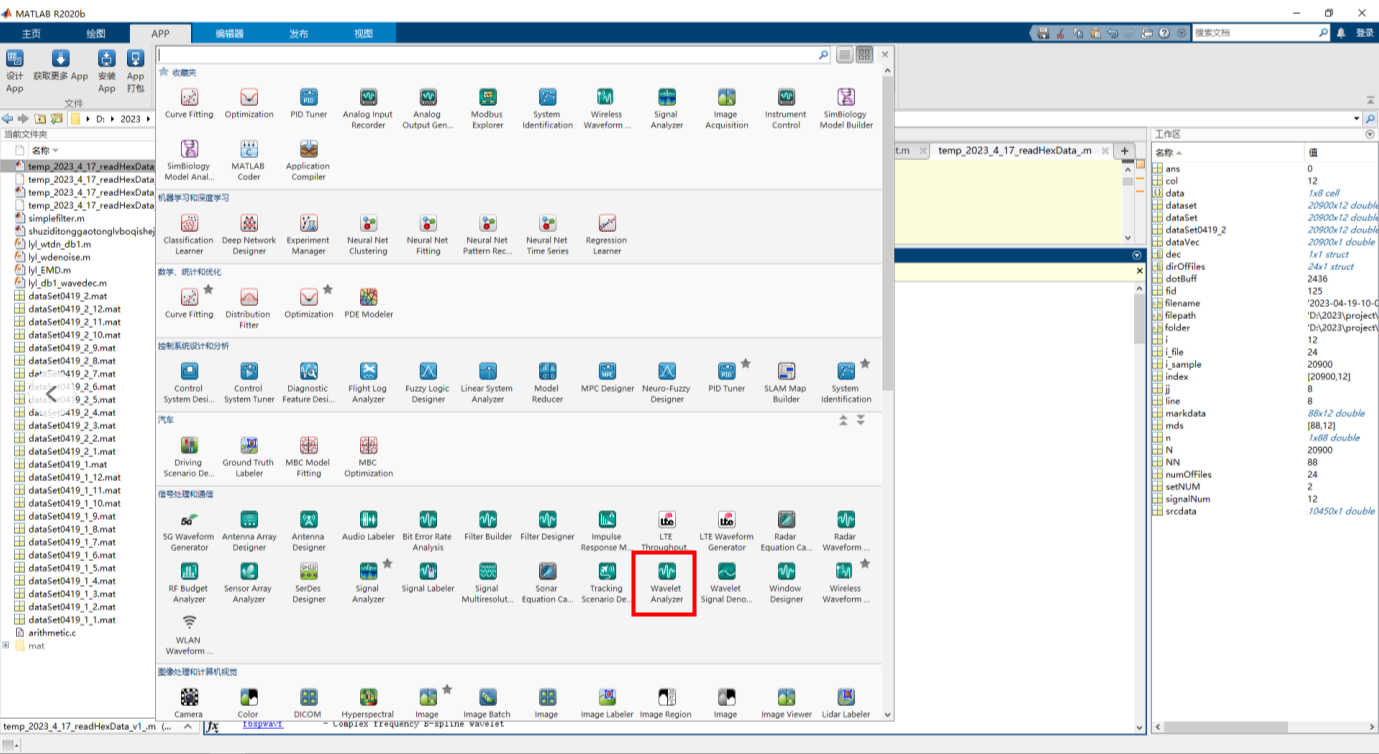Screen dimensions: 1379x754
Task: Open the Wavelet Signal Denoiser app
Action: [x=726, y=582]
